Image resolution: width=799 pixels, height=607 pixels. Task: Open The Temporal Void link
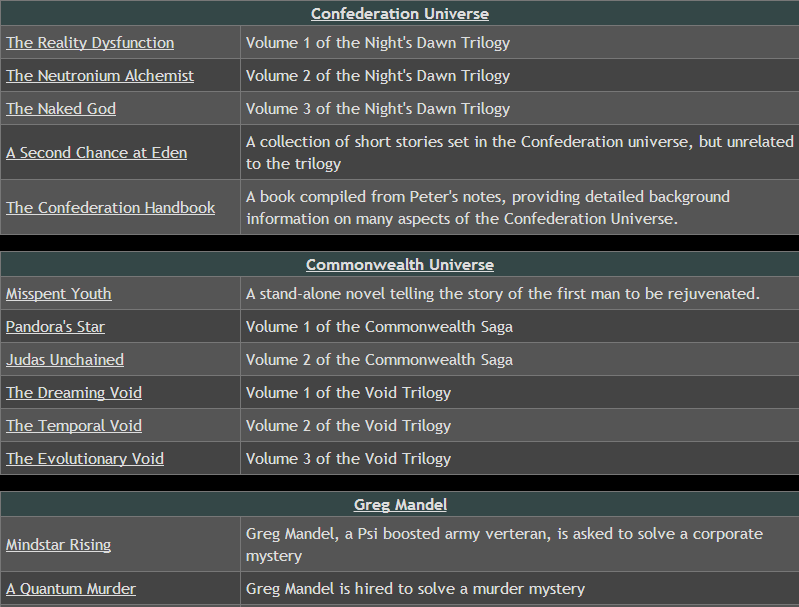(74, 426)
